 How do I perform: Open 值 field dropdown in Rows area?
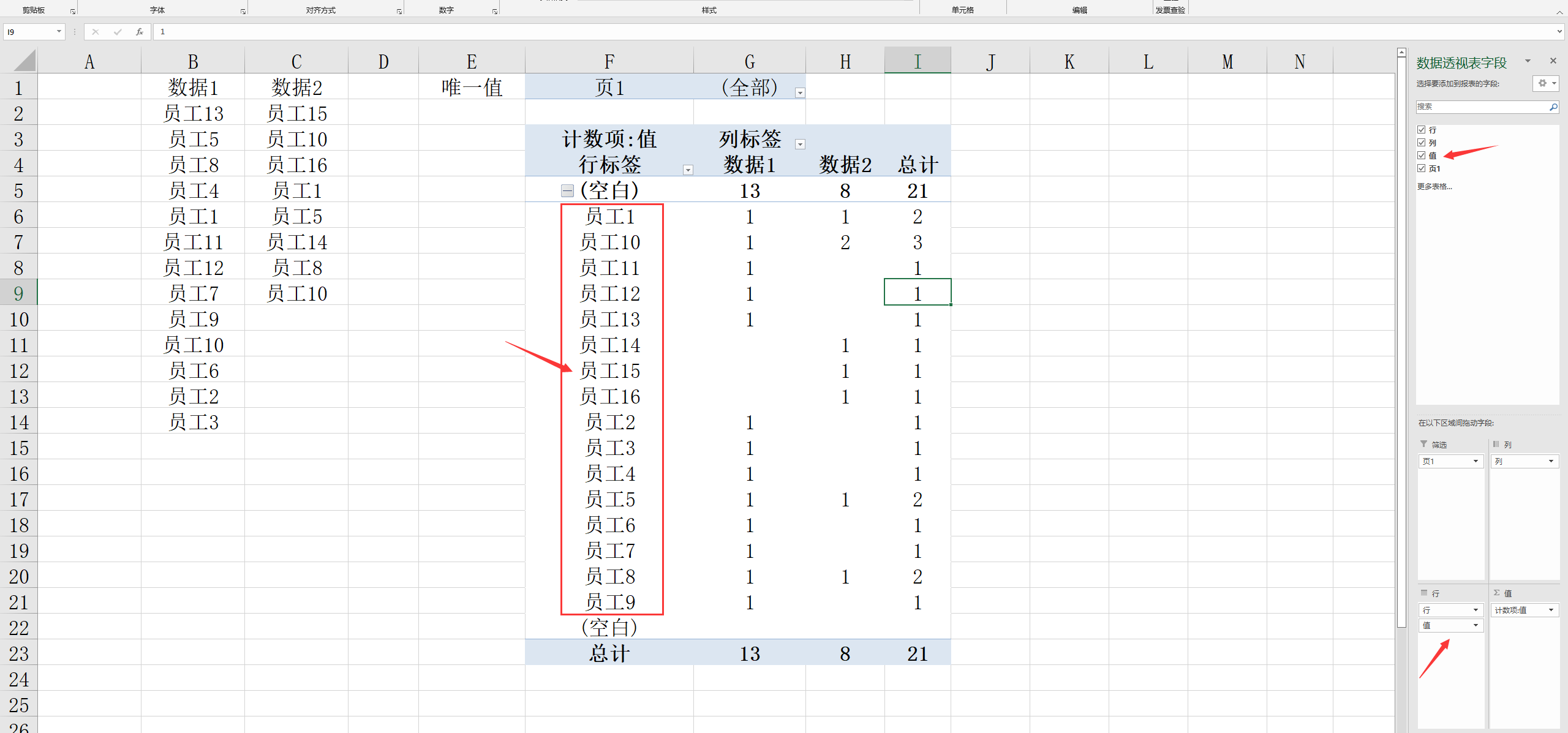coord(1476,625)
